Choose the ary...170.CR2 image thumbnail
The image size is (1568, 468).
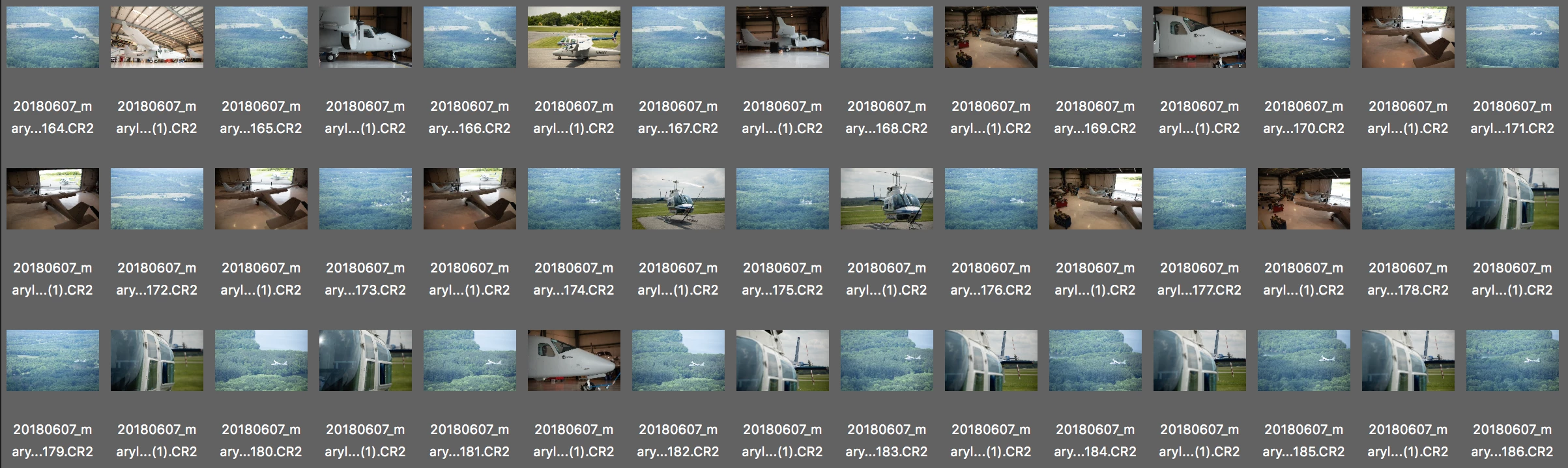point(1304,37)
